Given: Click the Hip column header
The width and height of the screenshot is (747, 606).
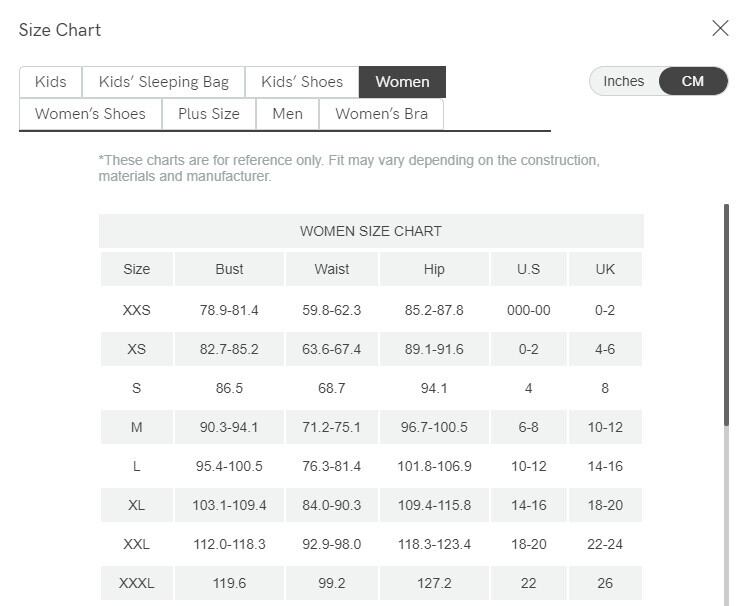Looking at the screenshot, I should coord(434,269).
